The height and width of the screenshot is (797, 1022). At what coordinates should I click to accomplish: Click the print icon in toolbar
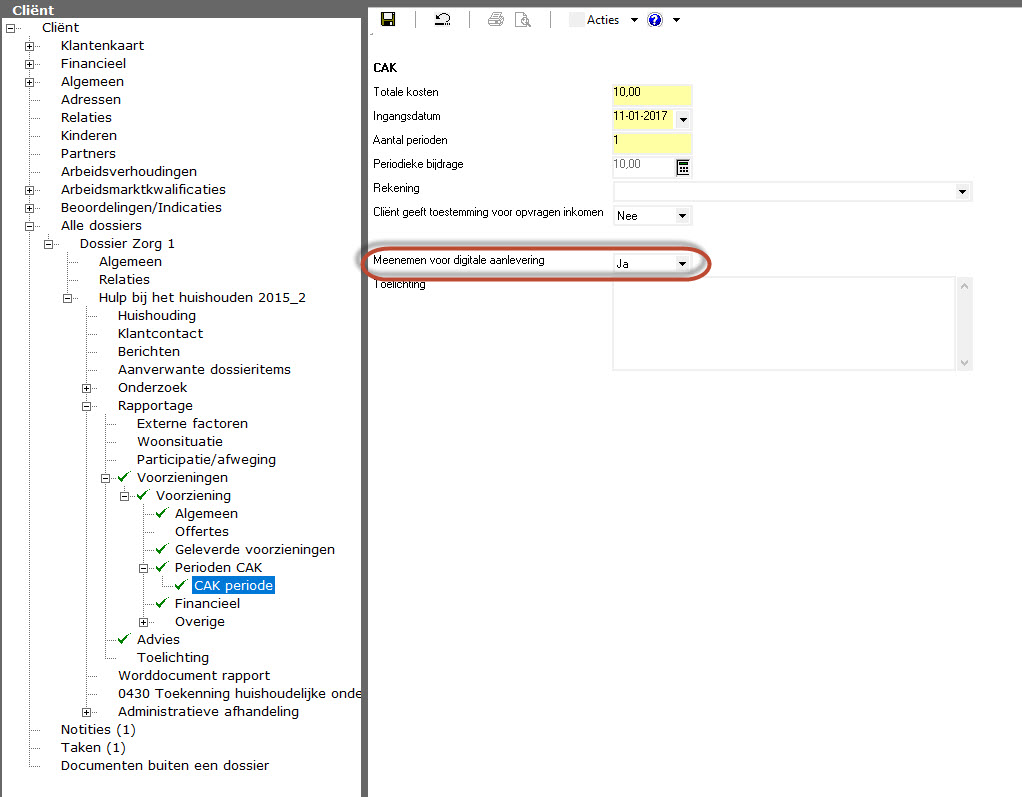click(x=496, y=20)
